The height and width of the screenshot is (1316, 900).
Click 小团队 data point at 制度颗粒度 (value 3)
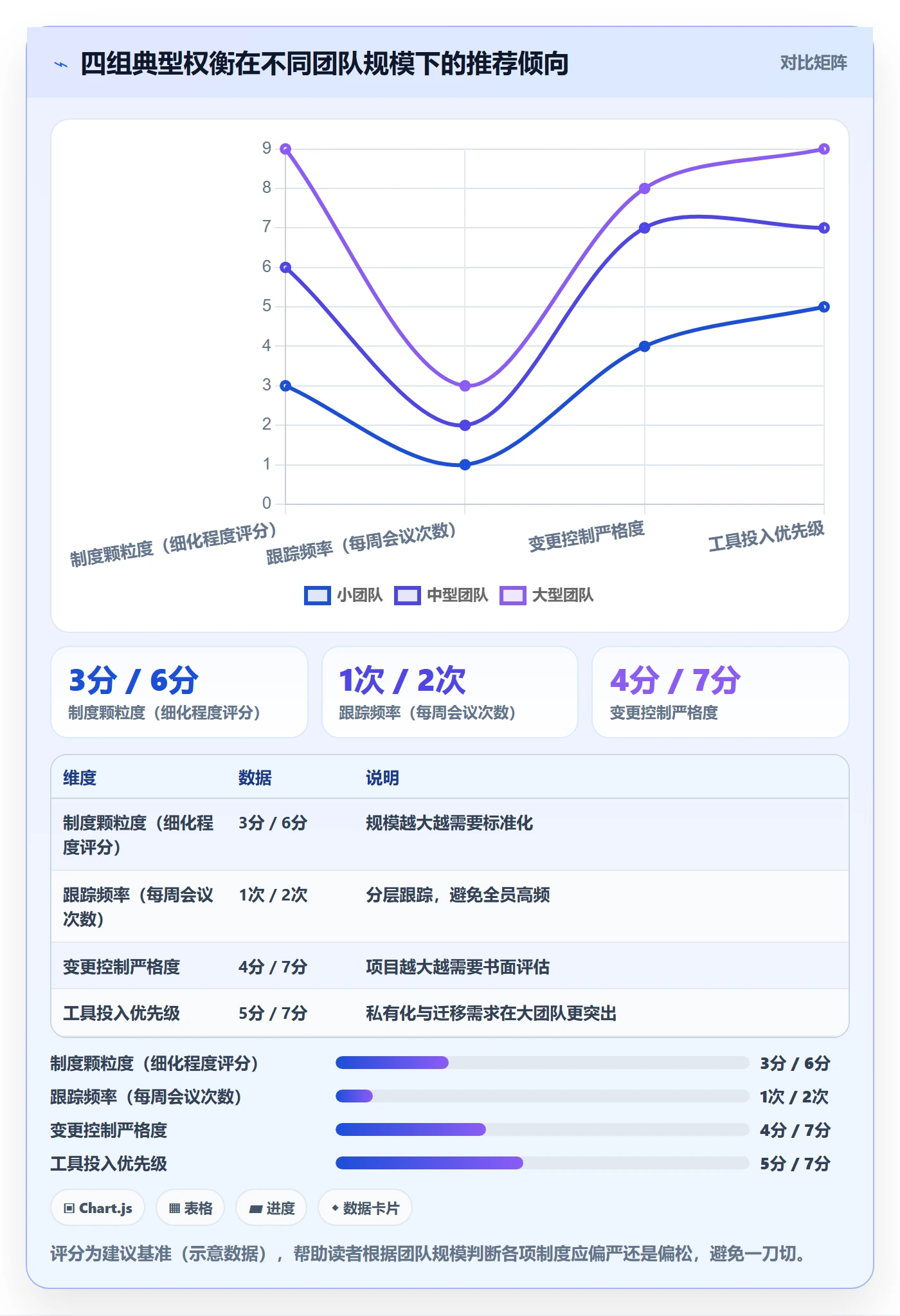click(x=285, y=386)
